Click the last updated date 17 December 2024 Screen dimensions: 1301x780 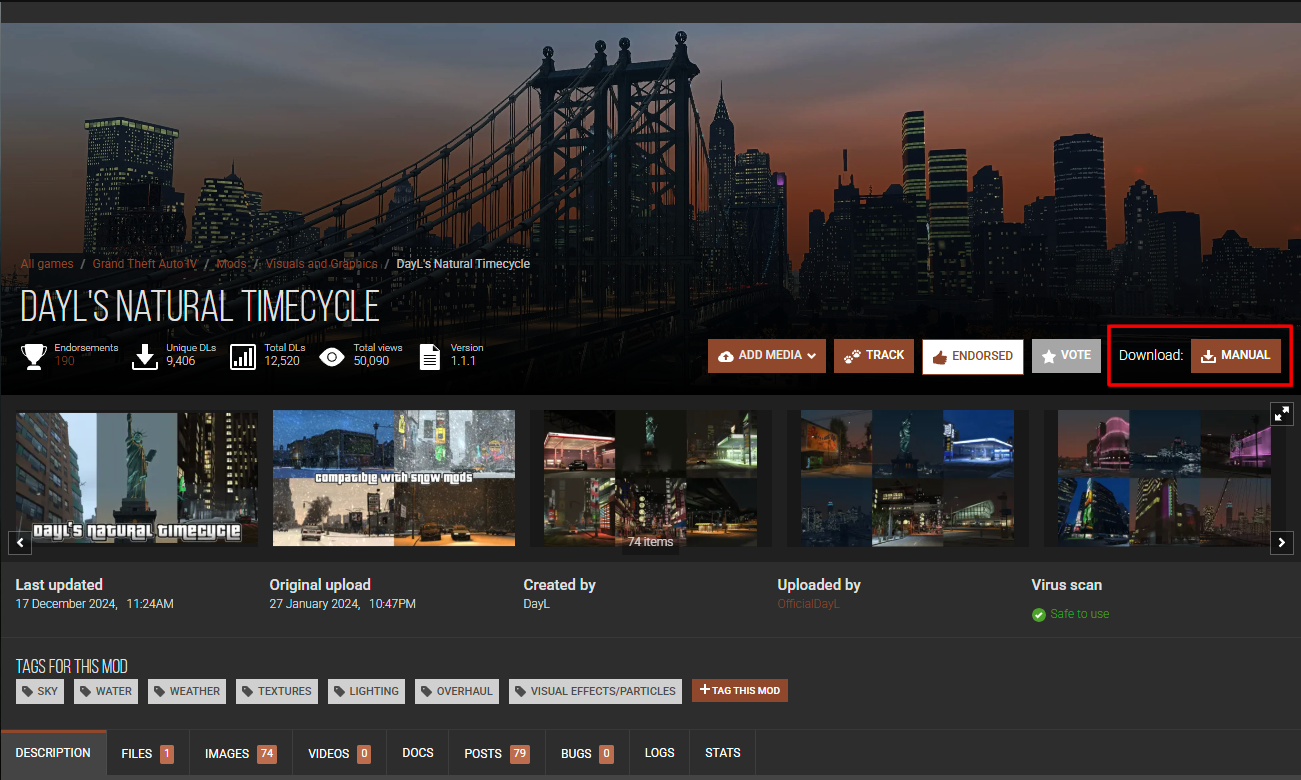66,604
